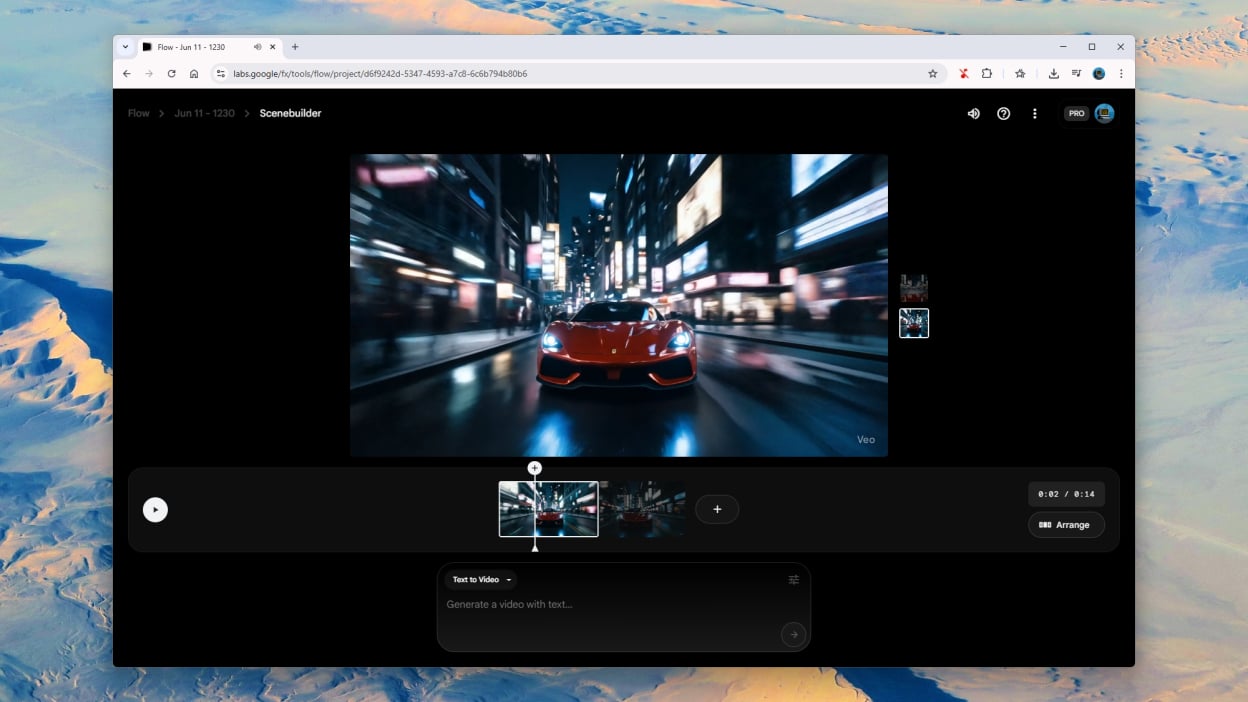Open the help question mark icon
1248x702 pixels.
click(1003, 114)
